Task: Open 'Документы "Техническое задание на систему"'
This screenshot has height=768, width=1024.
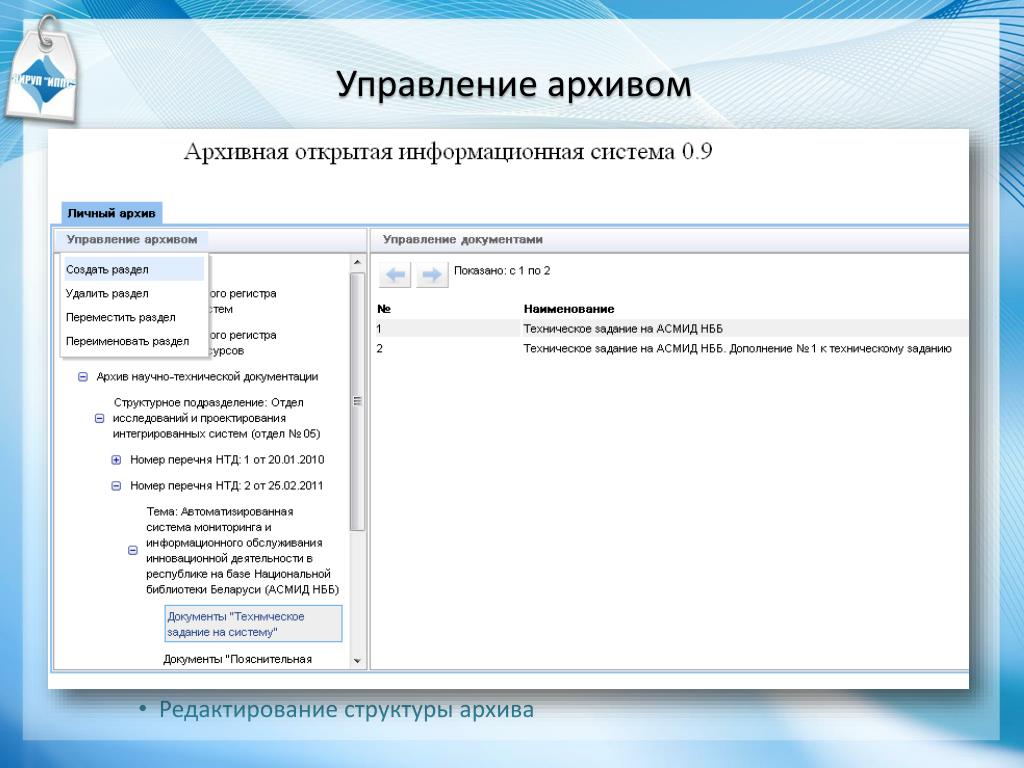Action: click(x=253, y=624)
